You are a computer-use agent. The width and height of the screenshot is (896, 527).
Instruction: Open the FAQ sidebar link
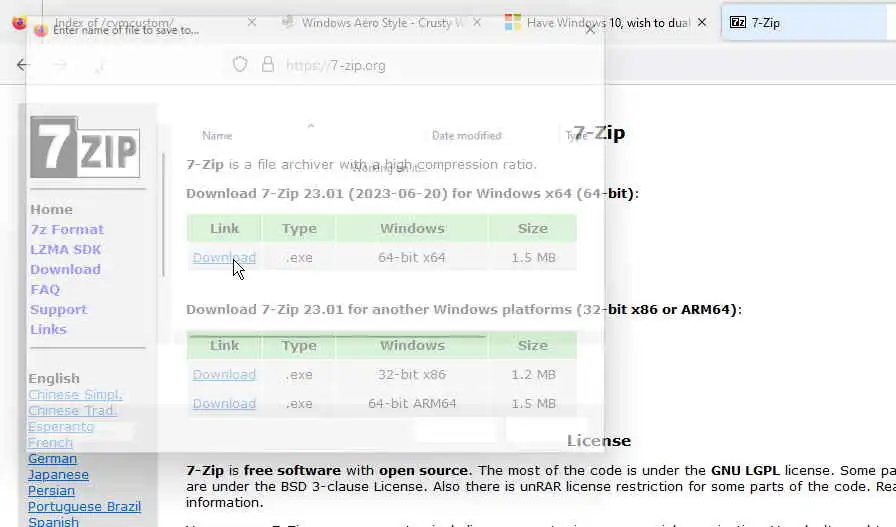tap(45, 290)
